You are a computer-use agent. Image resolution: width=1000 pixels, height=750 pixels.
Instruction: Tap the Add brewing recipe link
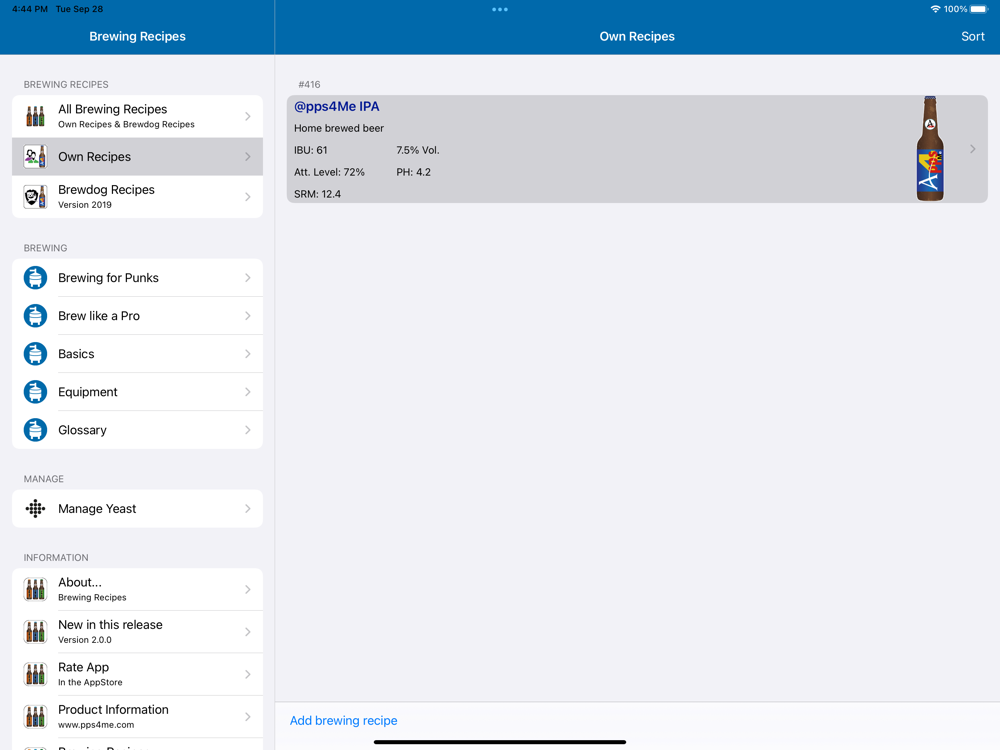pos(343,721)
